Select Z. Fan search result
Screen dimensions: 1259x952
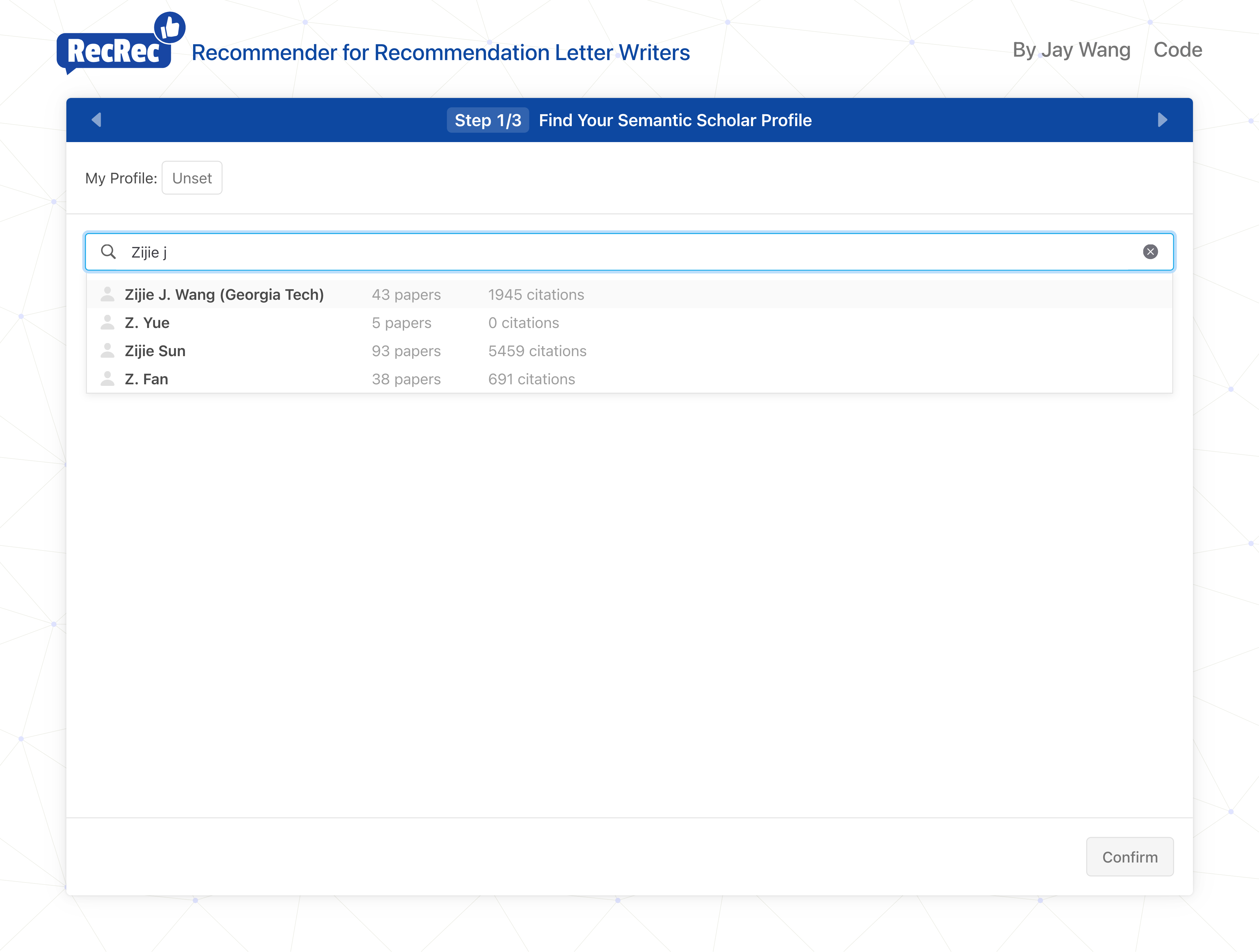coord(629,379)
